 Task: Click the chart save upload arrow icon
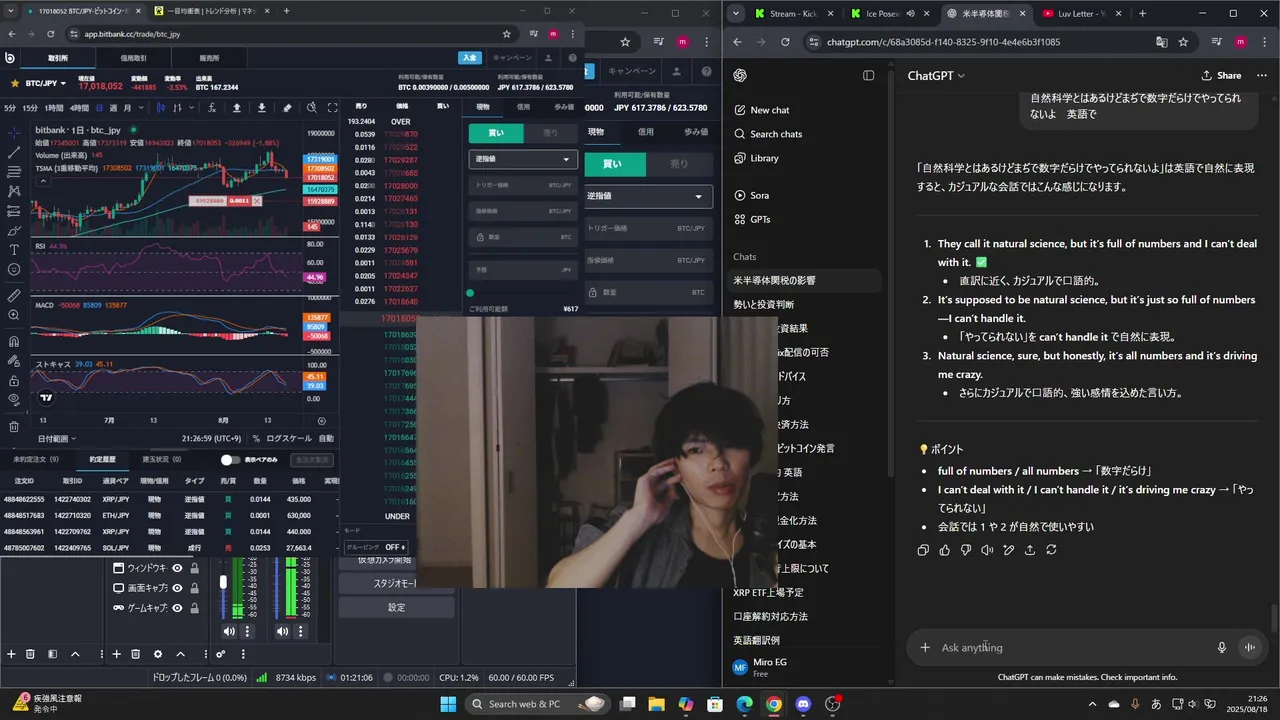coord(237,108)
